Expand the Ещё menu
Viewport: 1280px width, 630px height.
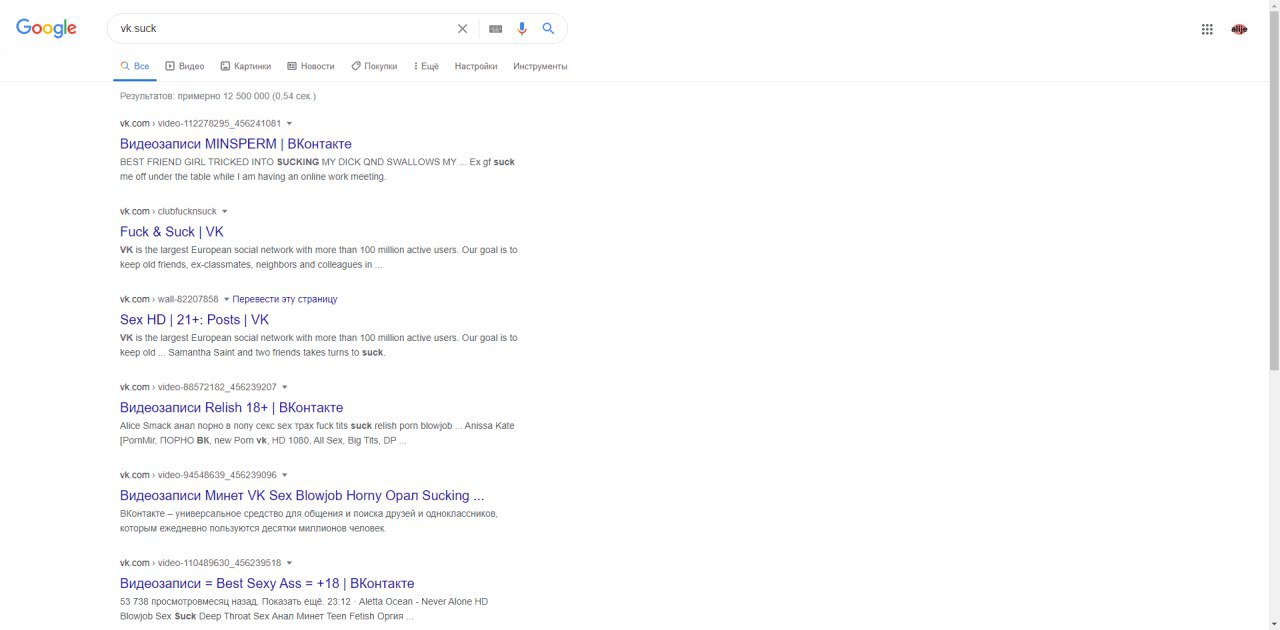coord(426,66)
